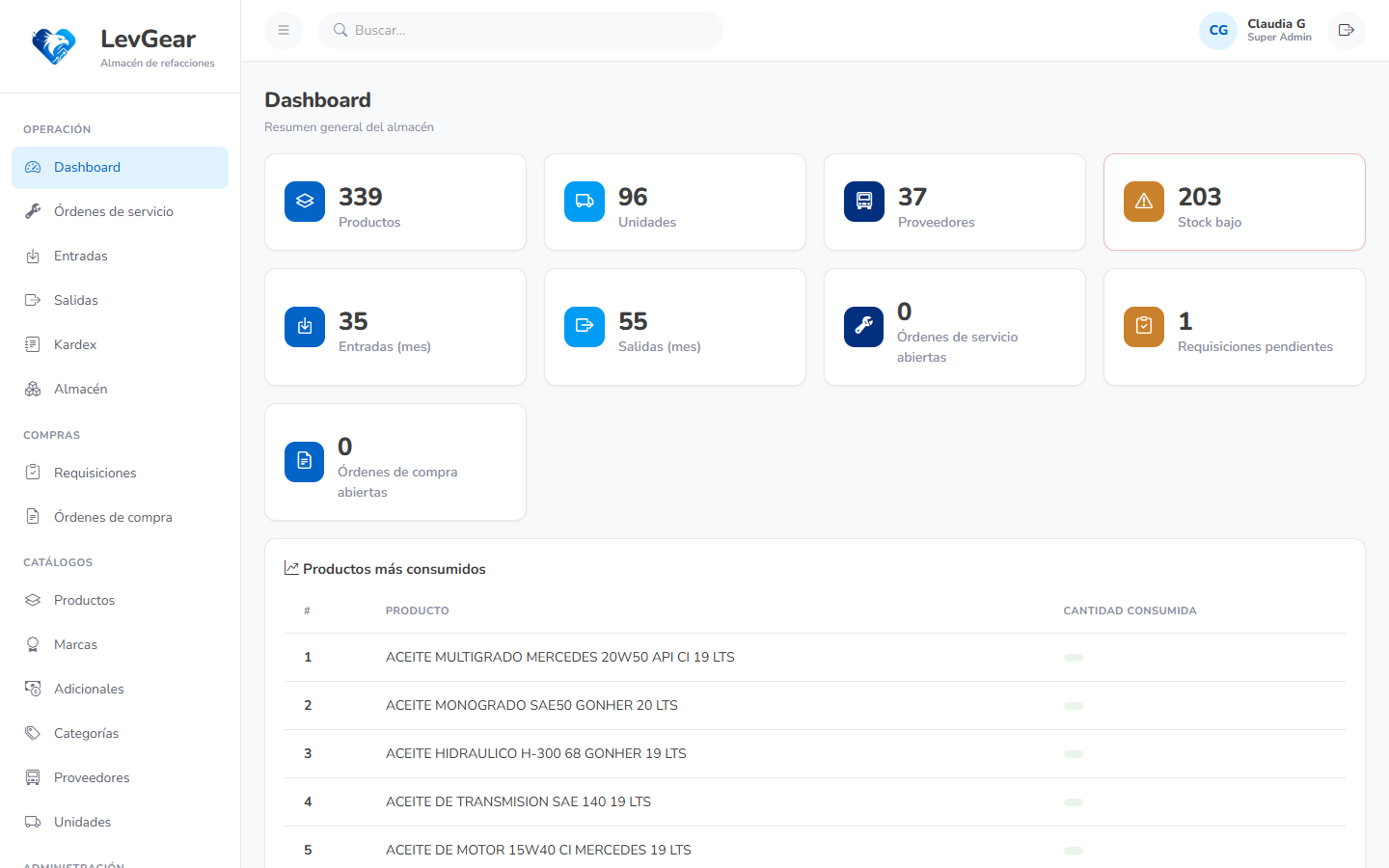Click the bus icon in the Proveedores card
Viewport: 1389px width, 868px height.
pos(864,202)
